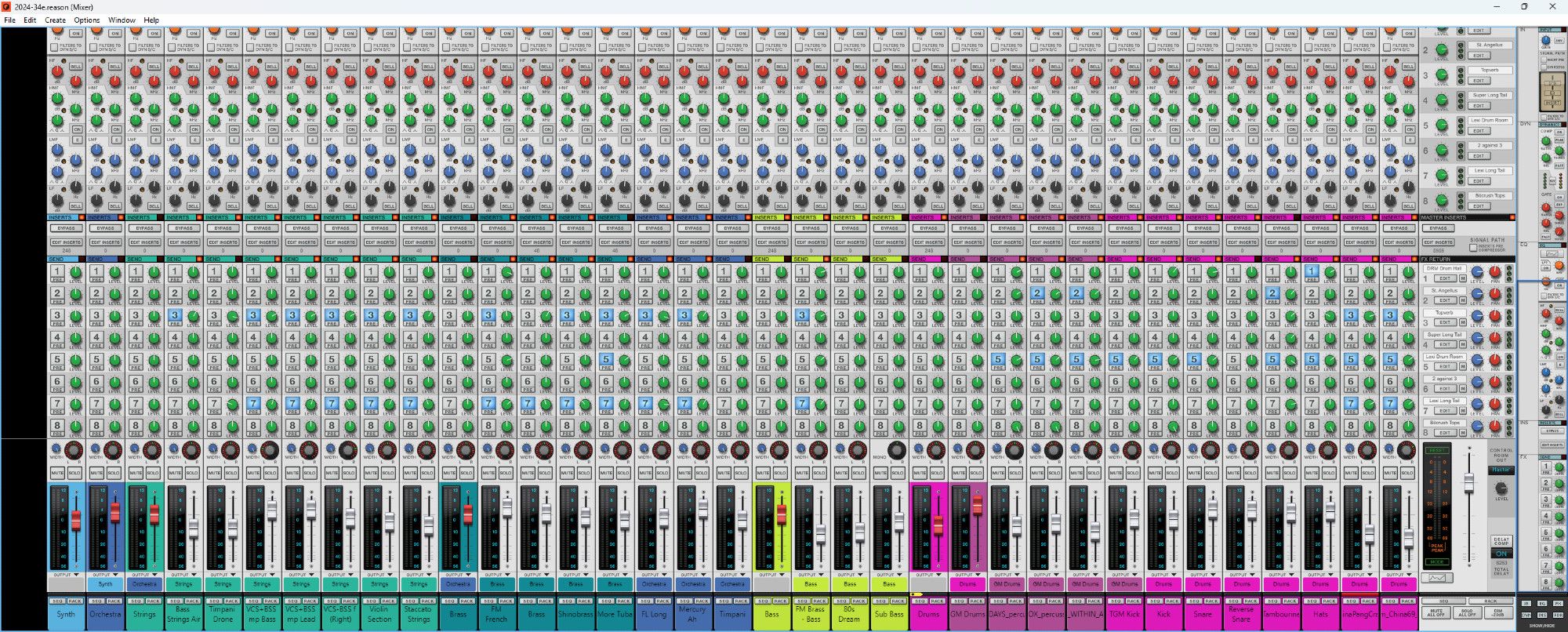Click the Control Room Out level knob

click(x=1501, y=488)
